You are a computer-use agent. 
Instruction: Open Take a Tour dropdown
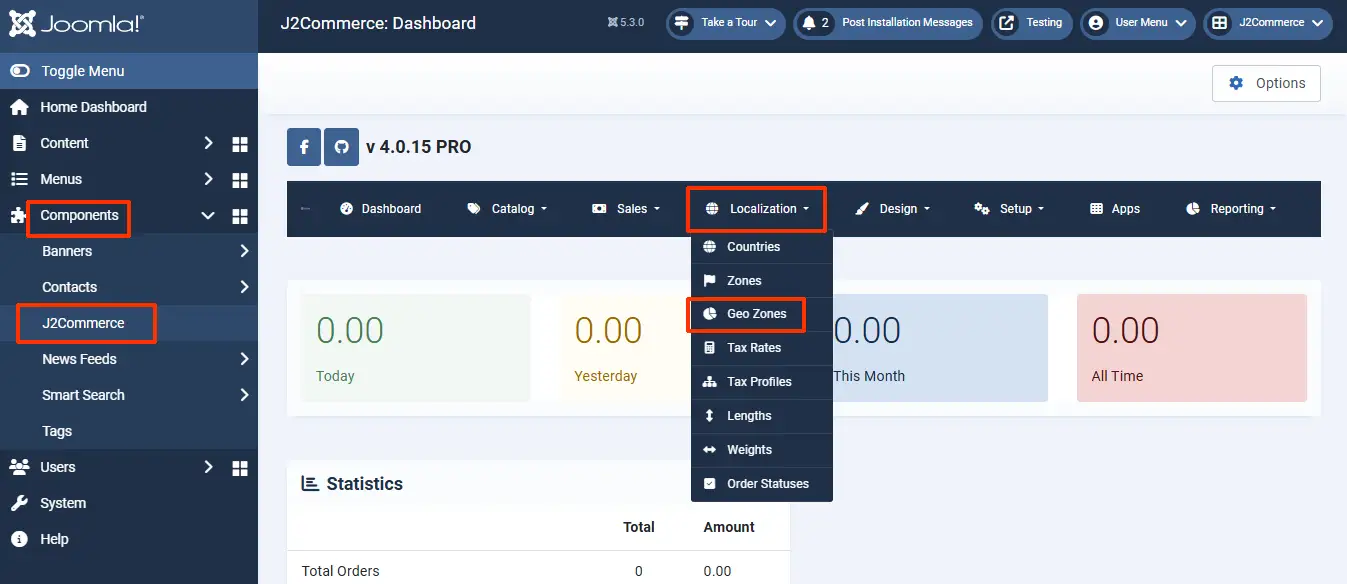click(726, 23)
